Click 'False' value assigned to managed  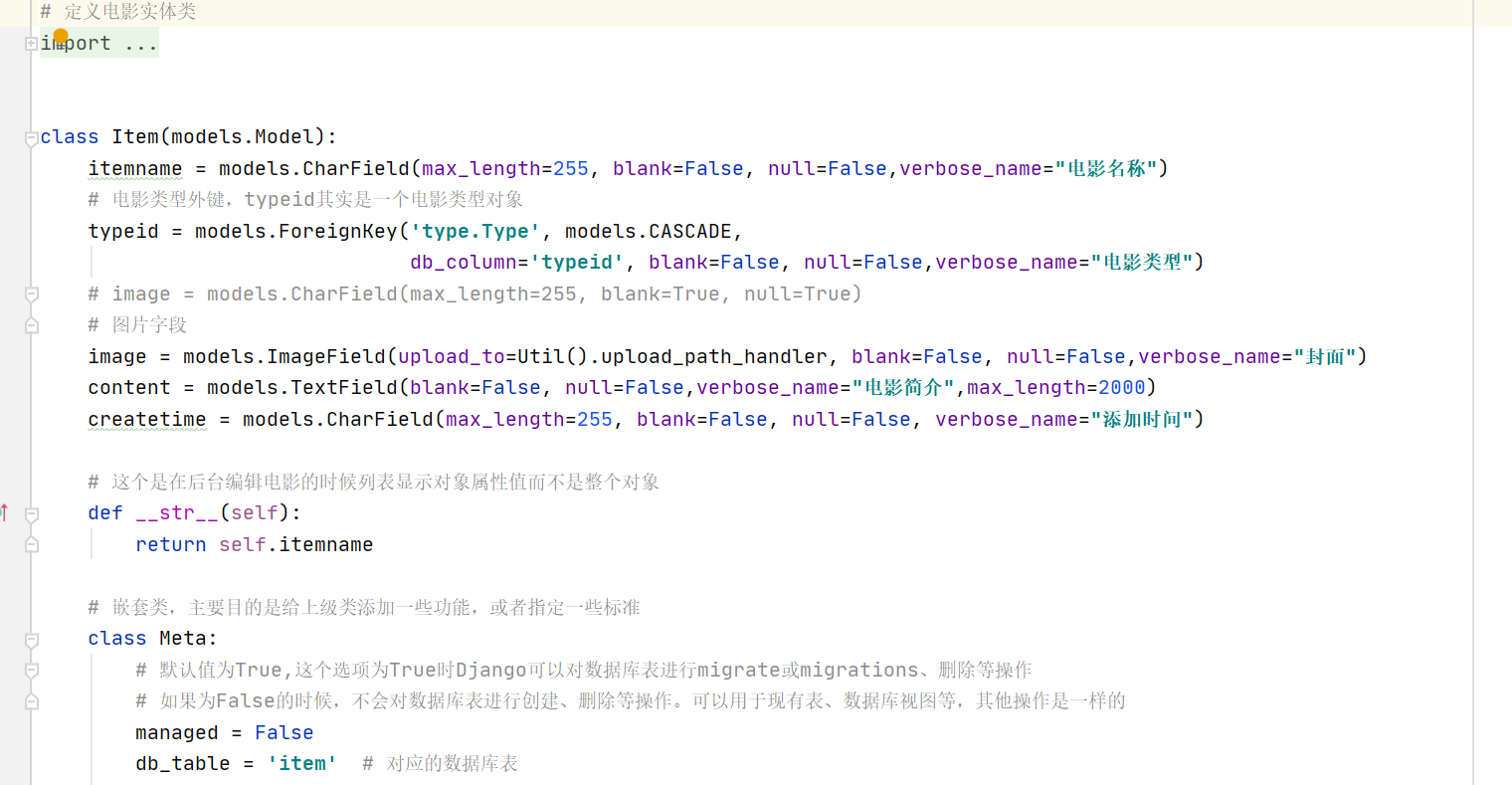[x=284, y=732]
